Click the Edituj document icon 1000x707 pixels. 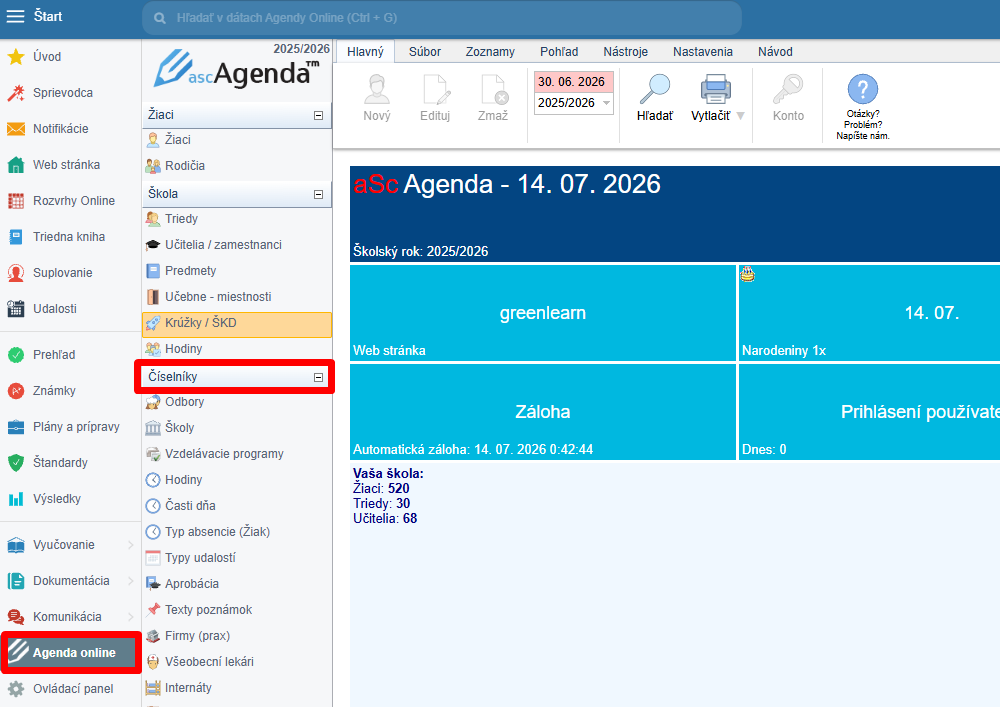pyautogui.click(x=436, y=89)
